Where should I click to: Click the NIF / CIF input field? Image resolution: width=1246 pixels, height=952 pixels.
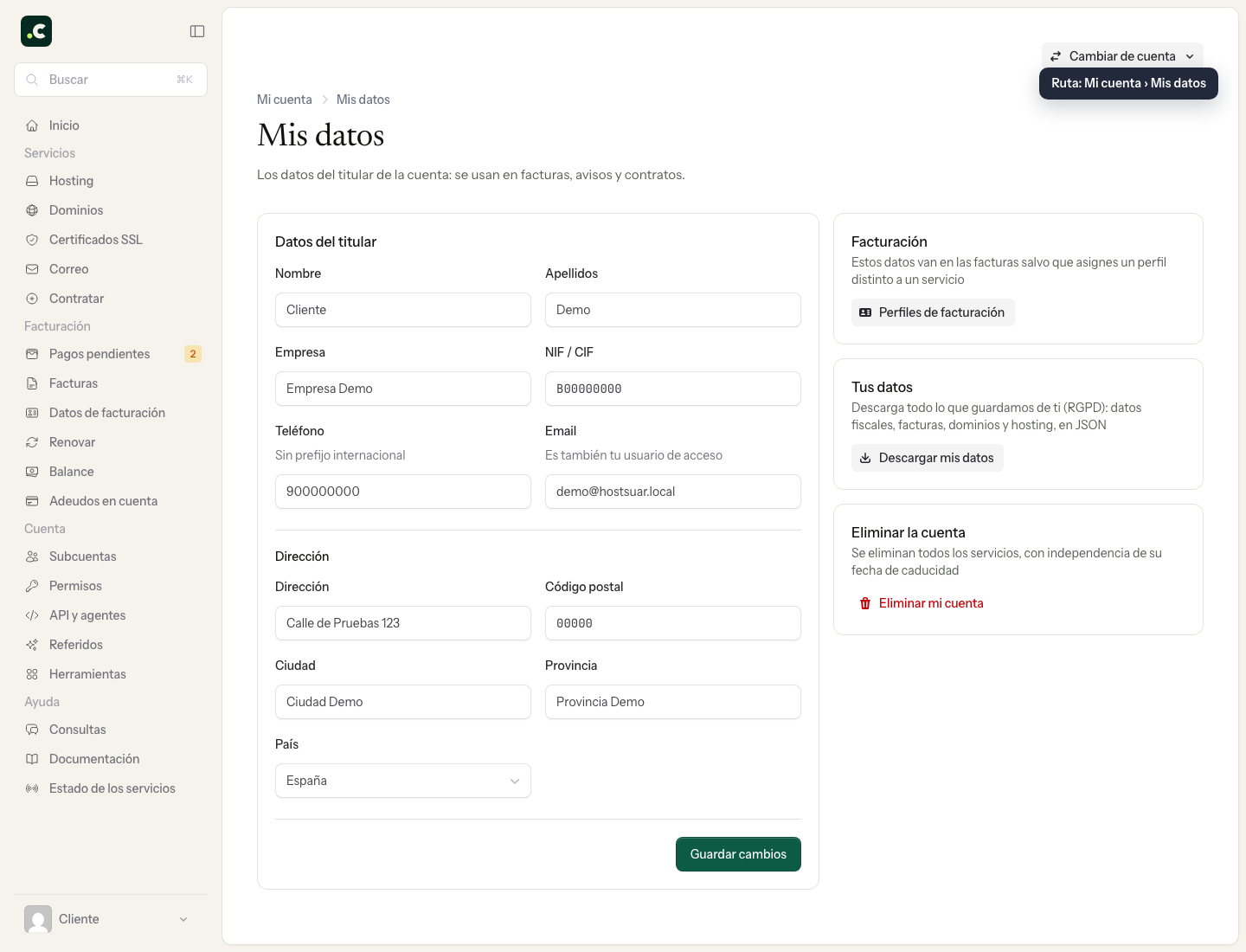(673, 389)
